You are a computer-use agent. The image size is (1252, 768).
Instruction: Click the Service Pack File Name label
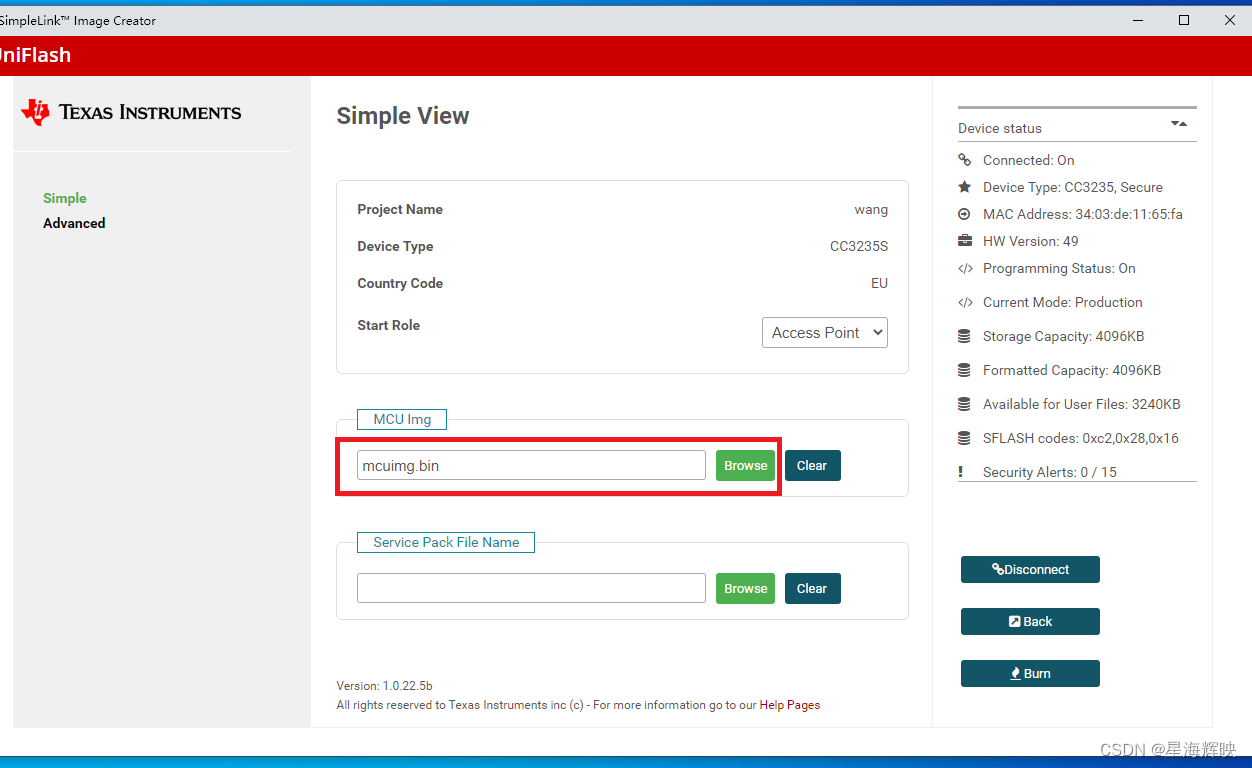coord(446,542)
